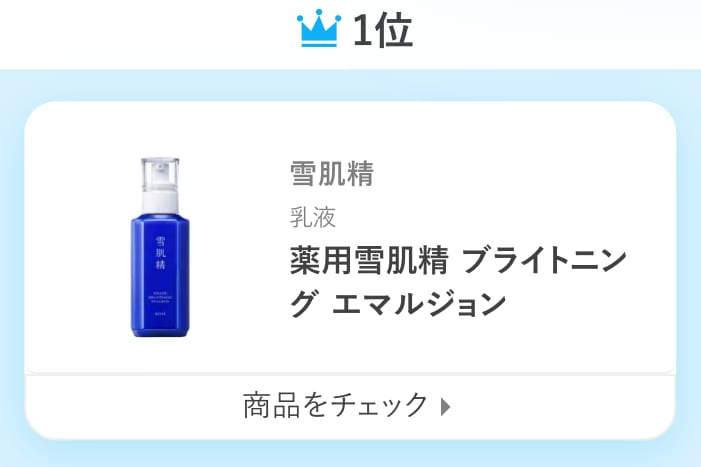Click the white pump collar on the bottle
Viewport: 701px width, 467px height.
(x=160, y=203)
